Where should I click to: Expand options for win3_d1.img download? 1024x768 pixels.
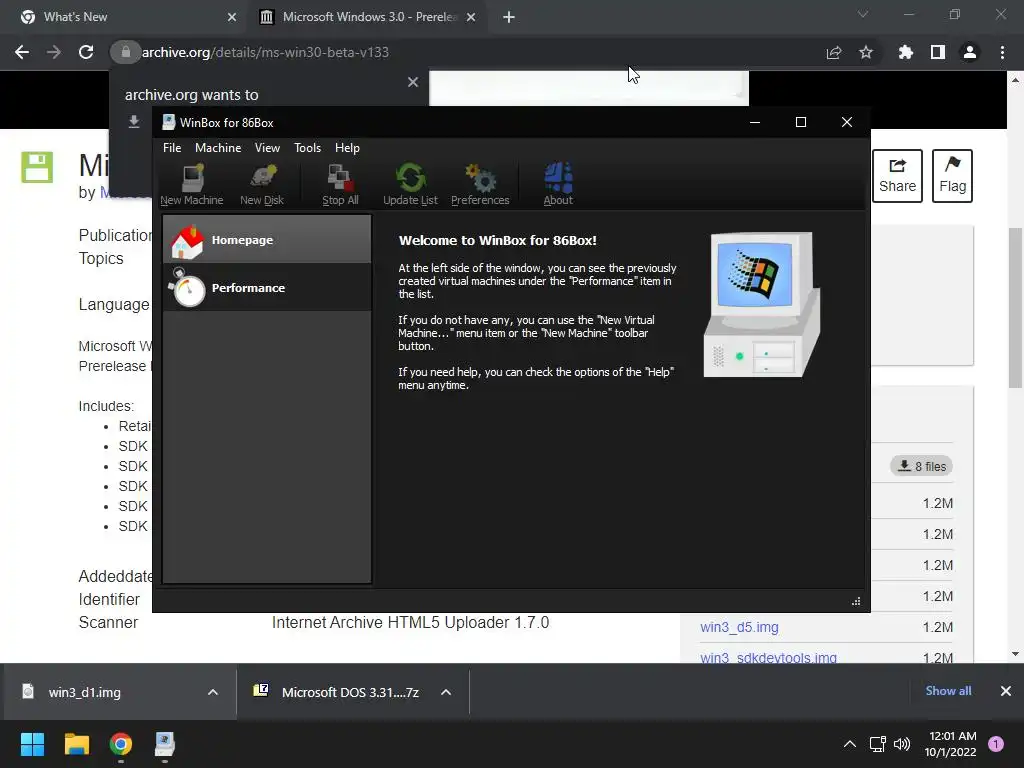tap(213, 692)
